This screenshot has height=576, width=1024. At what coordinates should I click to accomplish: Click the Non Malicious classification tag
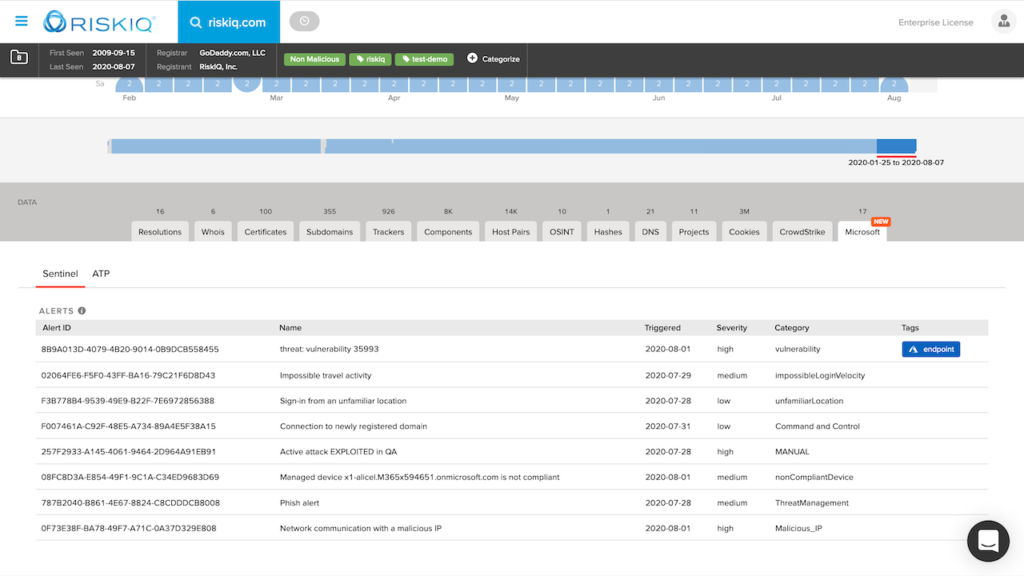point(314,59)
